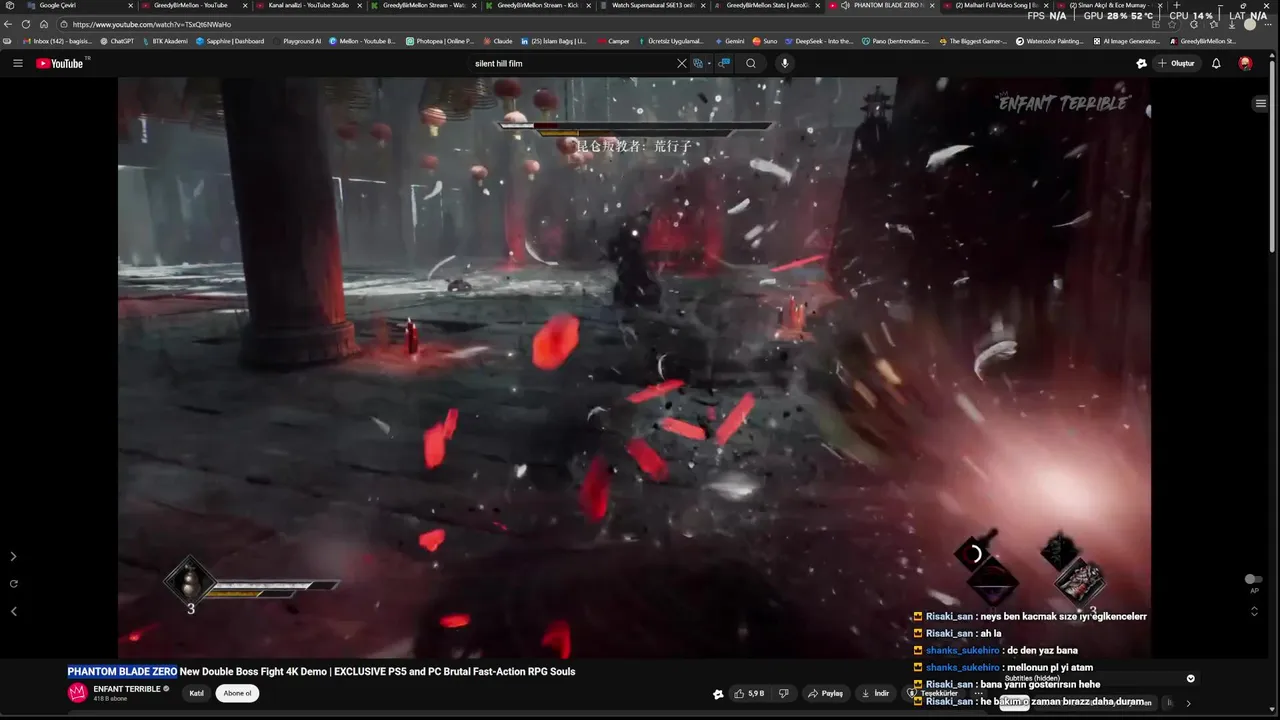Click the browser back arrow
The image size is (1280, 720).
[x=8, y=24]
